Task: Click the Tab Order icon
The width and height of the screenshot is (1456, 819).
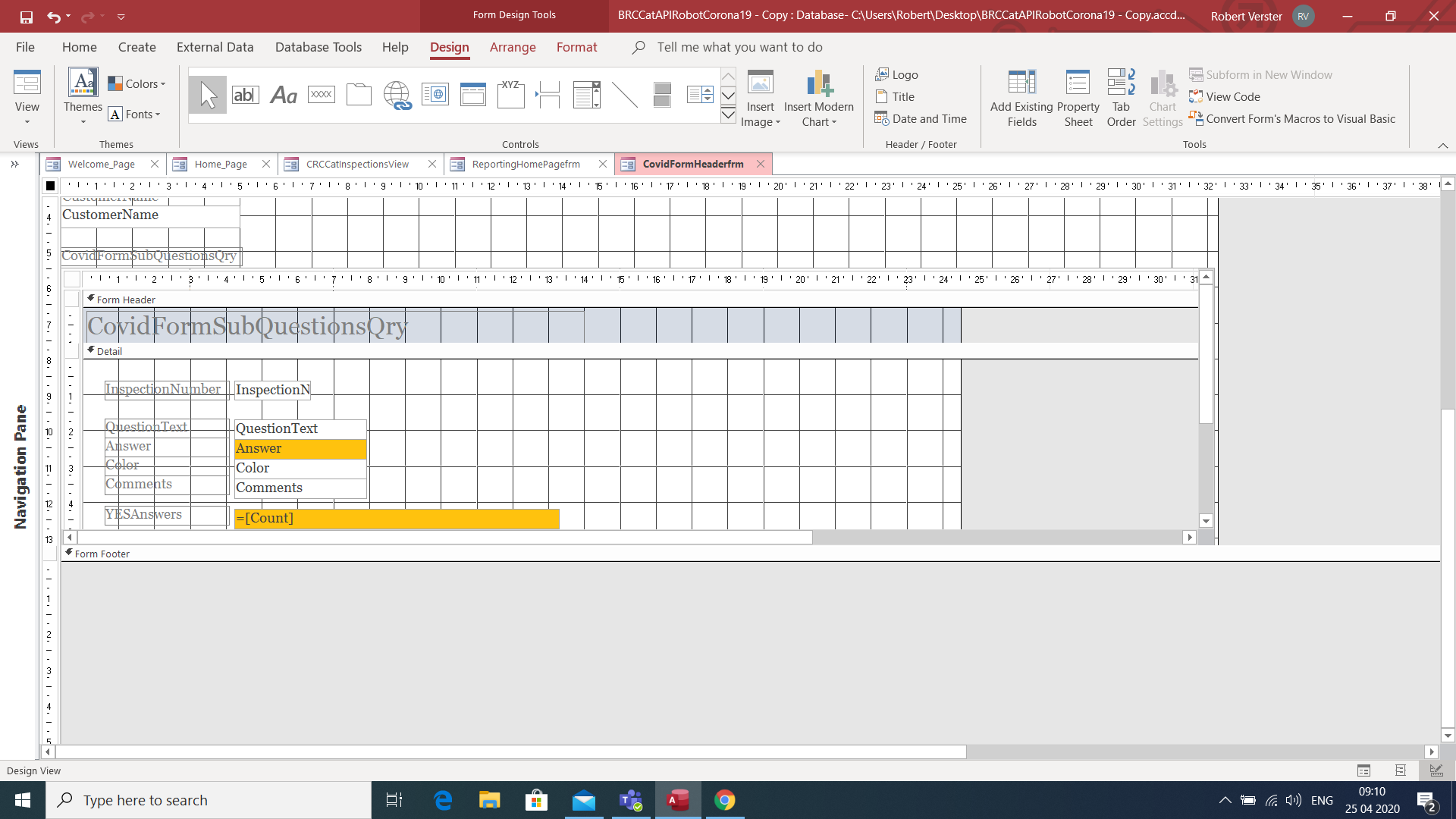Action: pyautogui.click(x=1121, y=99)
